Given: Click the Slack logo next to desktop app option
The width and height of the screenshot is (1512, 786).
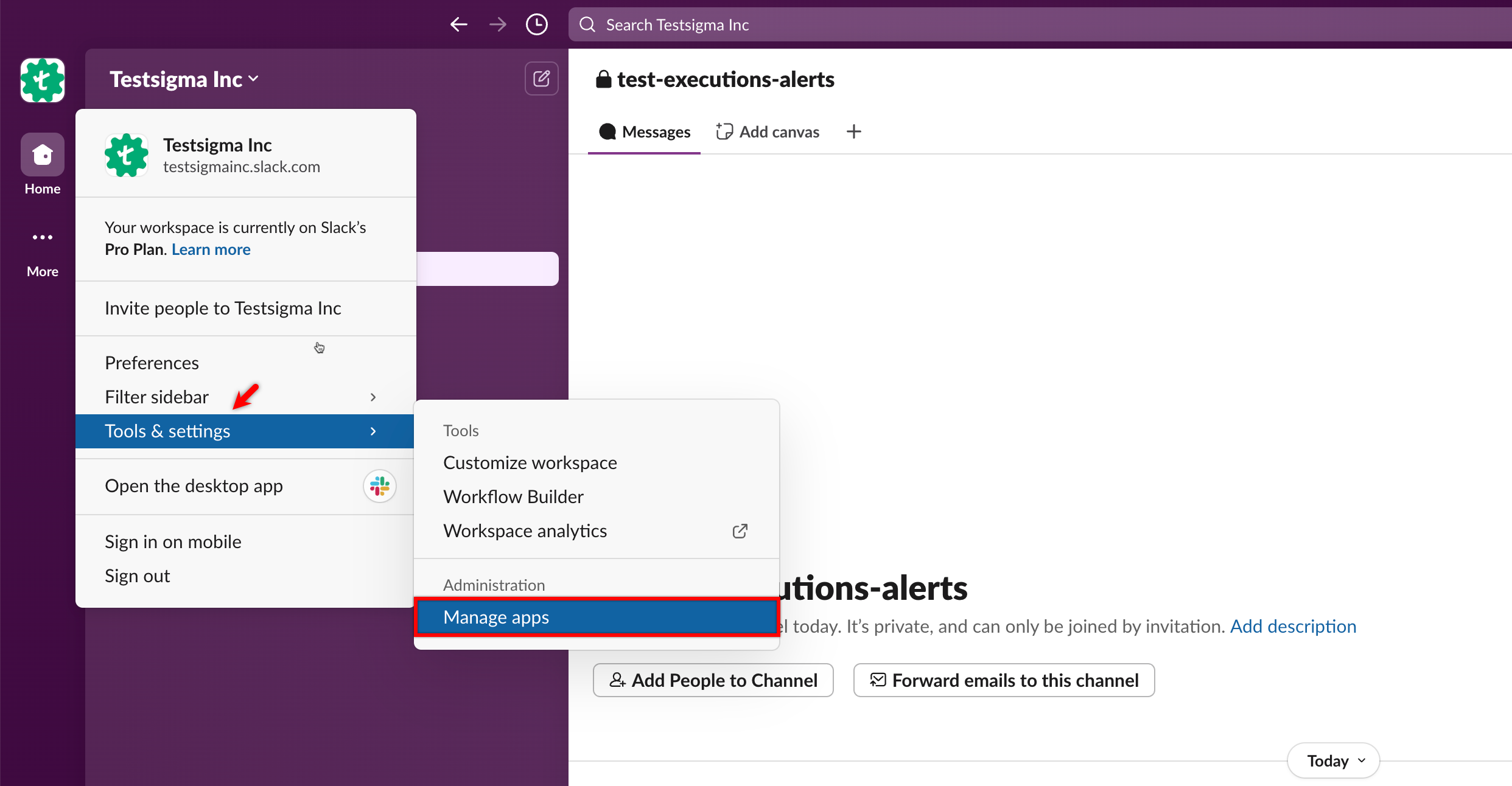Looking at the screenshot, I should point(379,486).
